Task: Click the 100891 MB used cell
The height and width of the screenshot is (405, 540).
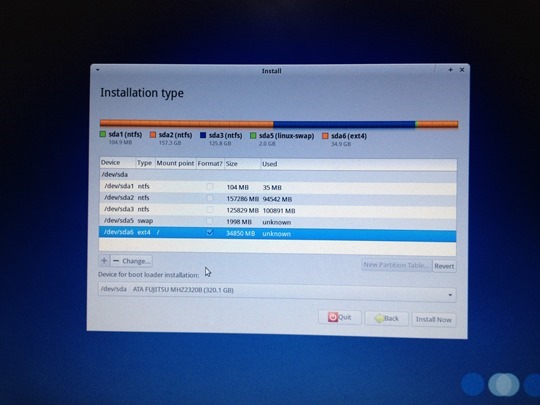Action: tap(279, 210)
